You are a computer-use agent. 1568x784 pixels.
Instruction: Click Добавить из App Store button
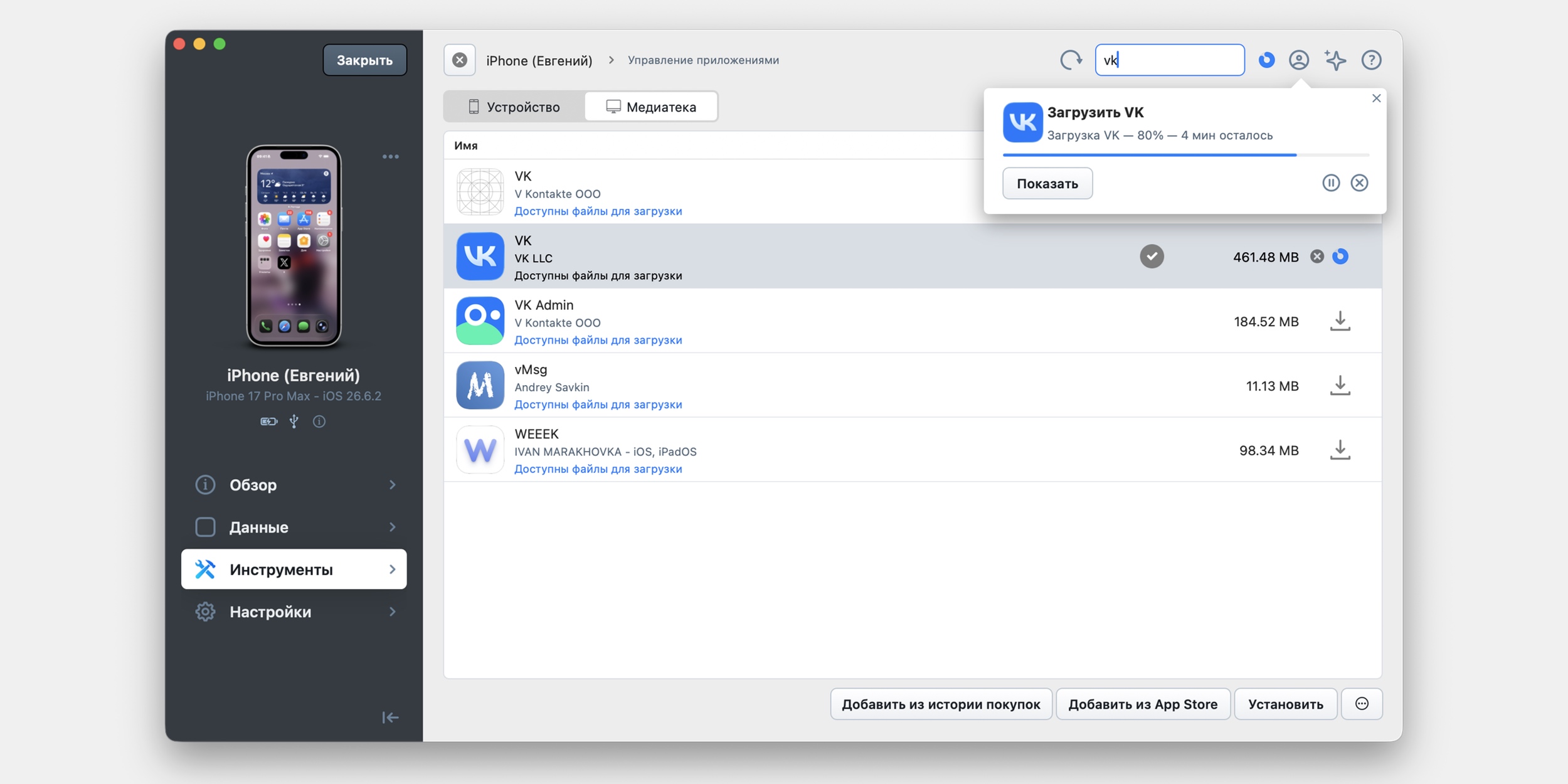pyautogui.click(x=1143, y=704)
